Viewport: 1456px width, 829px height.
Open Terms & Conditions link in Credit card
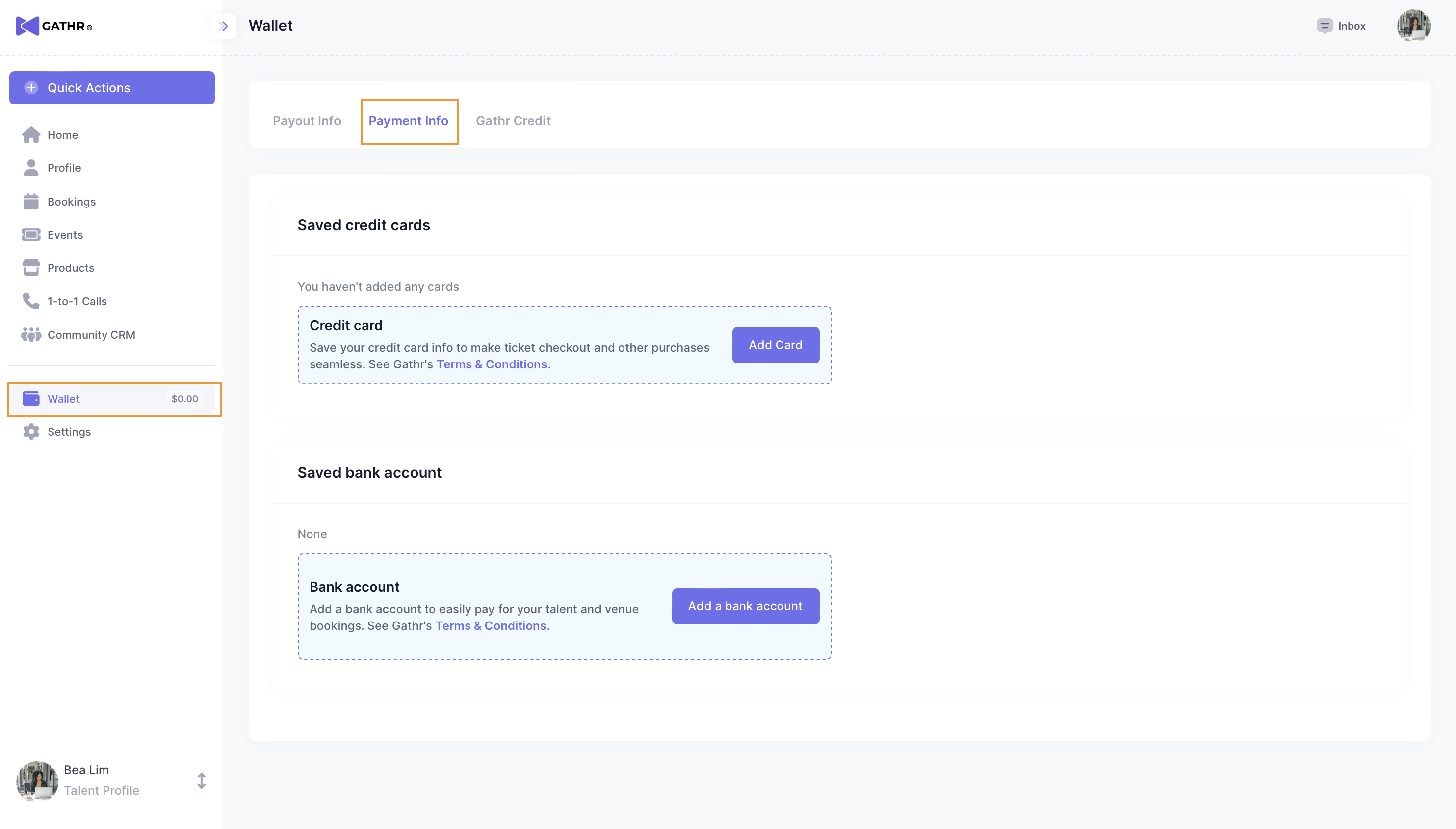coord(493,364)
